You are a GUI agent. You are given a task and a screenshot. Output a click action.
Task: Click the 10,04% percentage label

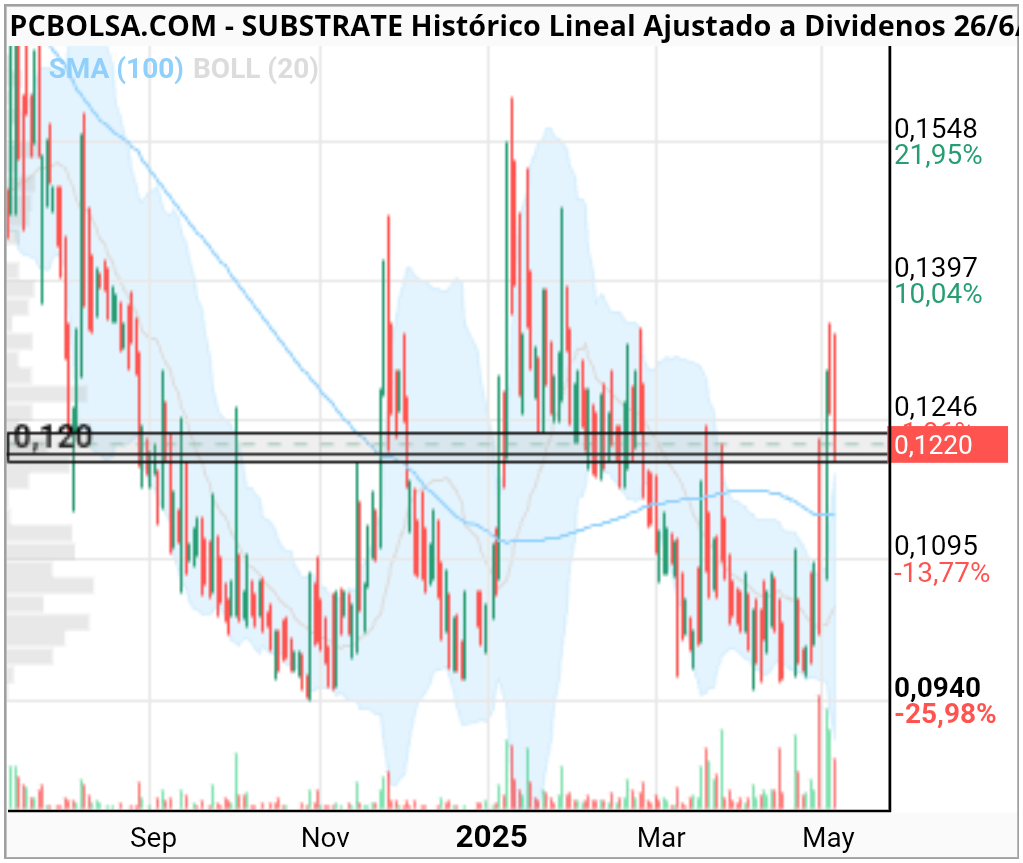(938, 294)
